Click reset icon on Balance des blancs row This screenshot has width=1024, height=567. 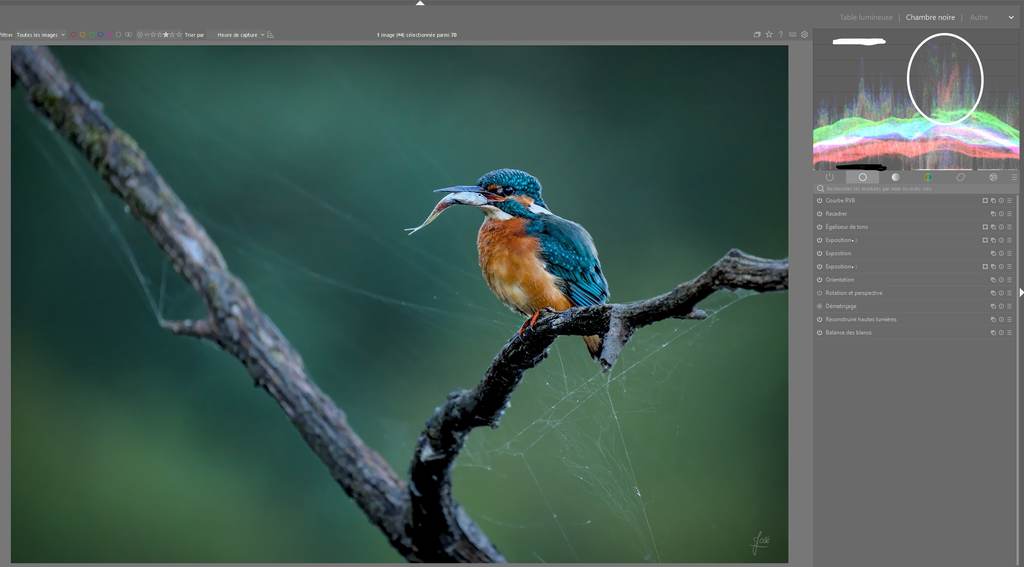click(1001, 332)
